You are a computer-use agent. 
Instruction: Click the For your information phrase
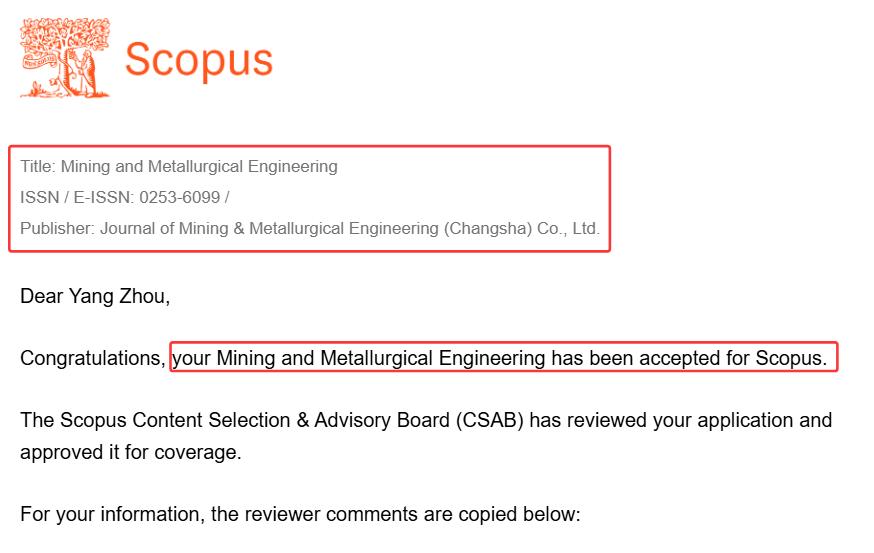[112, 514]
